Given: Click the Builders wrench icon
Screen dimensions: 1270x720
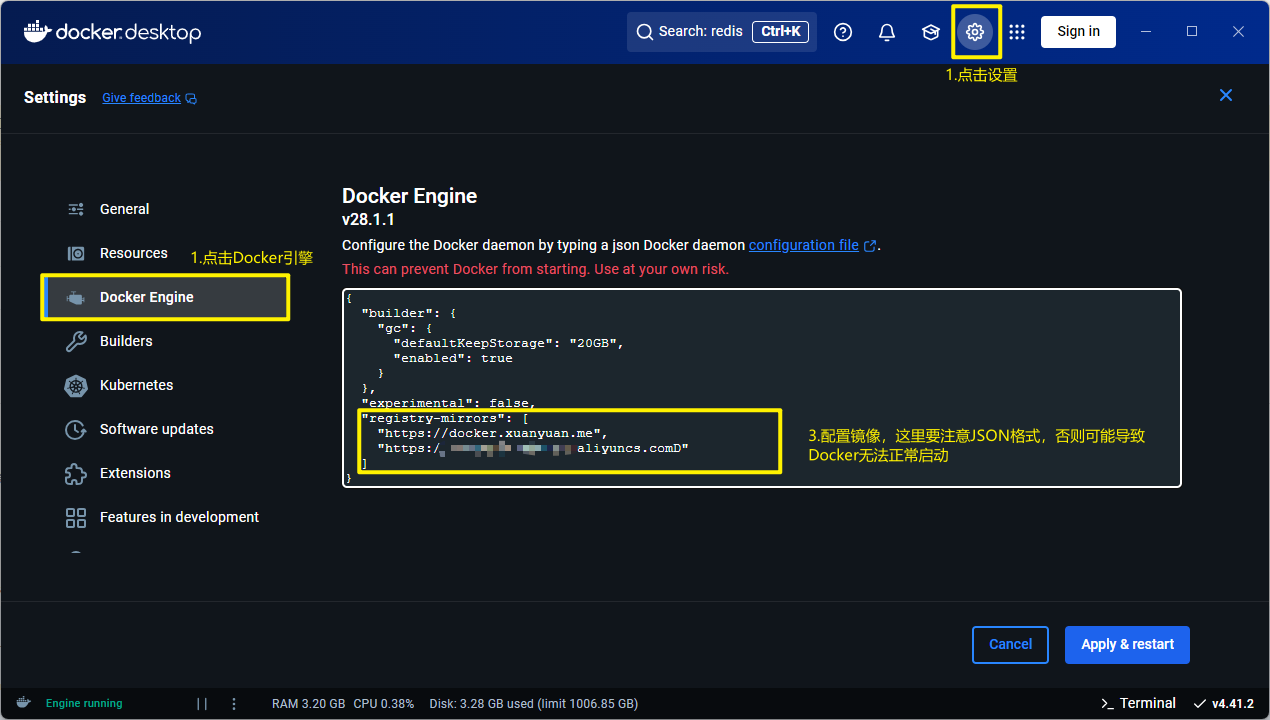Looking at the screenshot, I should click(x=76, y=341).
